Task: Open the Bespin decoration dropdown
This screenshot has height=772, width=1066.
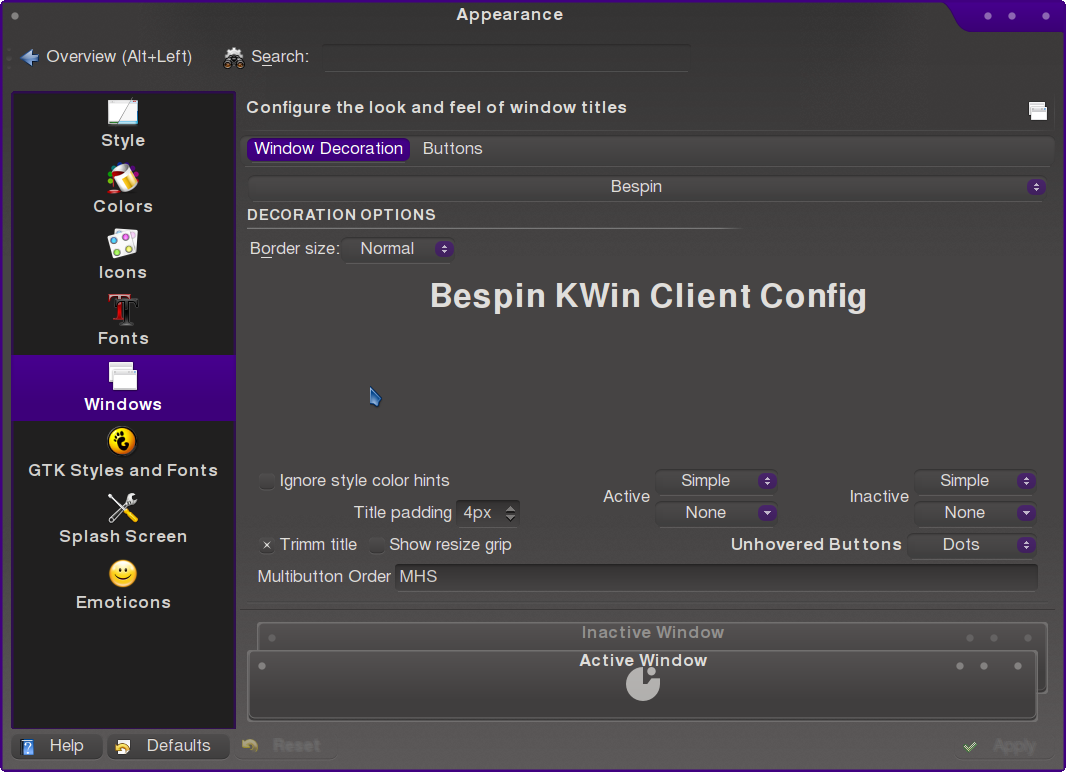Action: coord(647,187)
